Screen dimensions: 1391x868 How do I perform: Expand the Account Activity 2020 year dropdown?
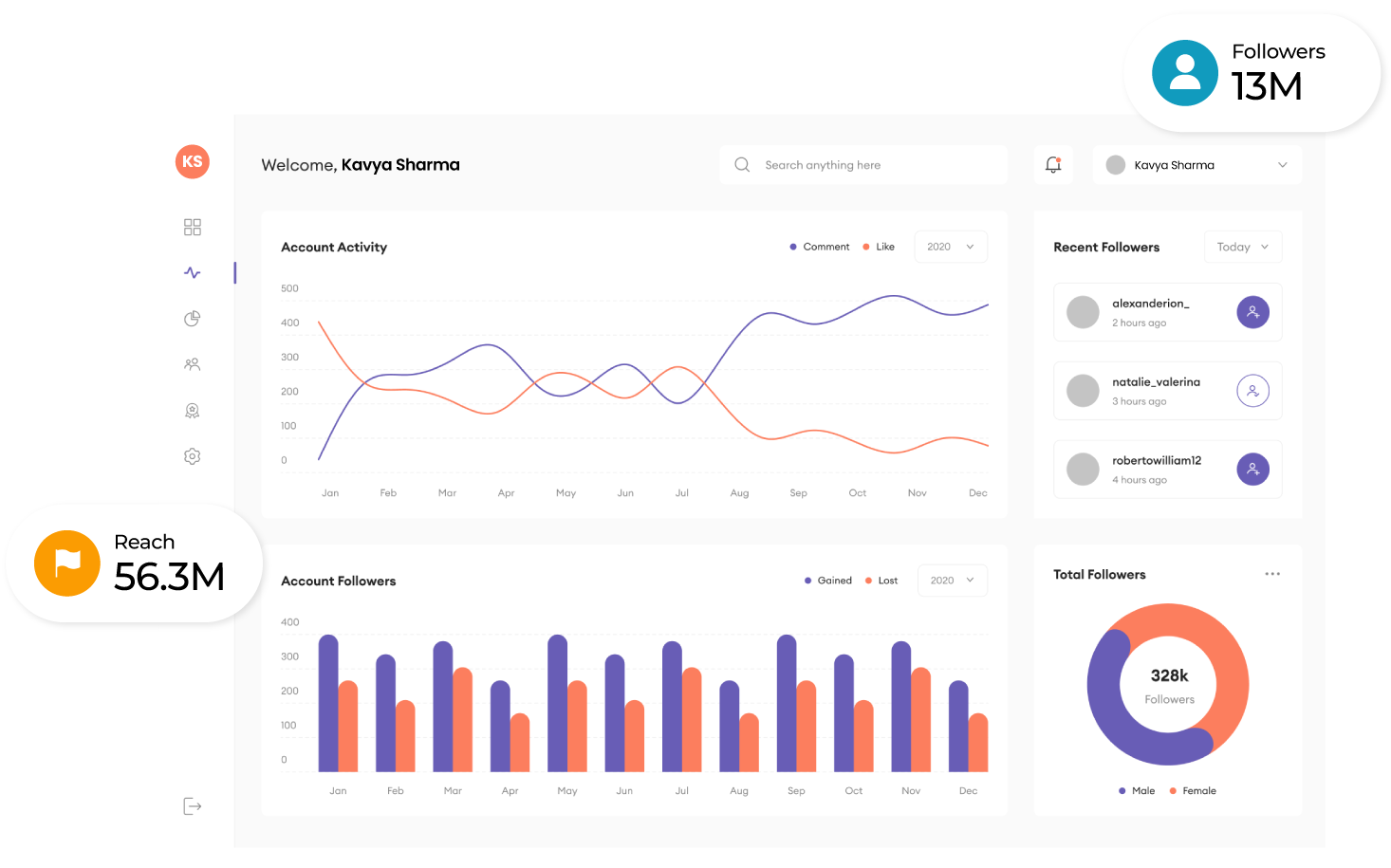tap(951, 247)
